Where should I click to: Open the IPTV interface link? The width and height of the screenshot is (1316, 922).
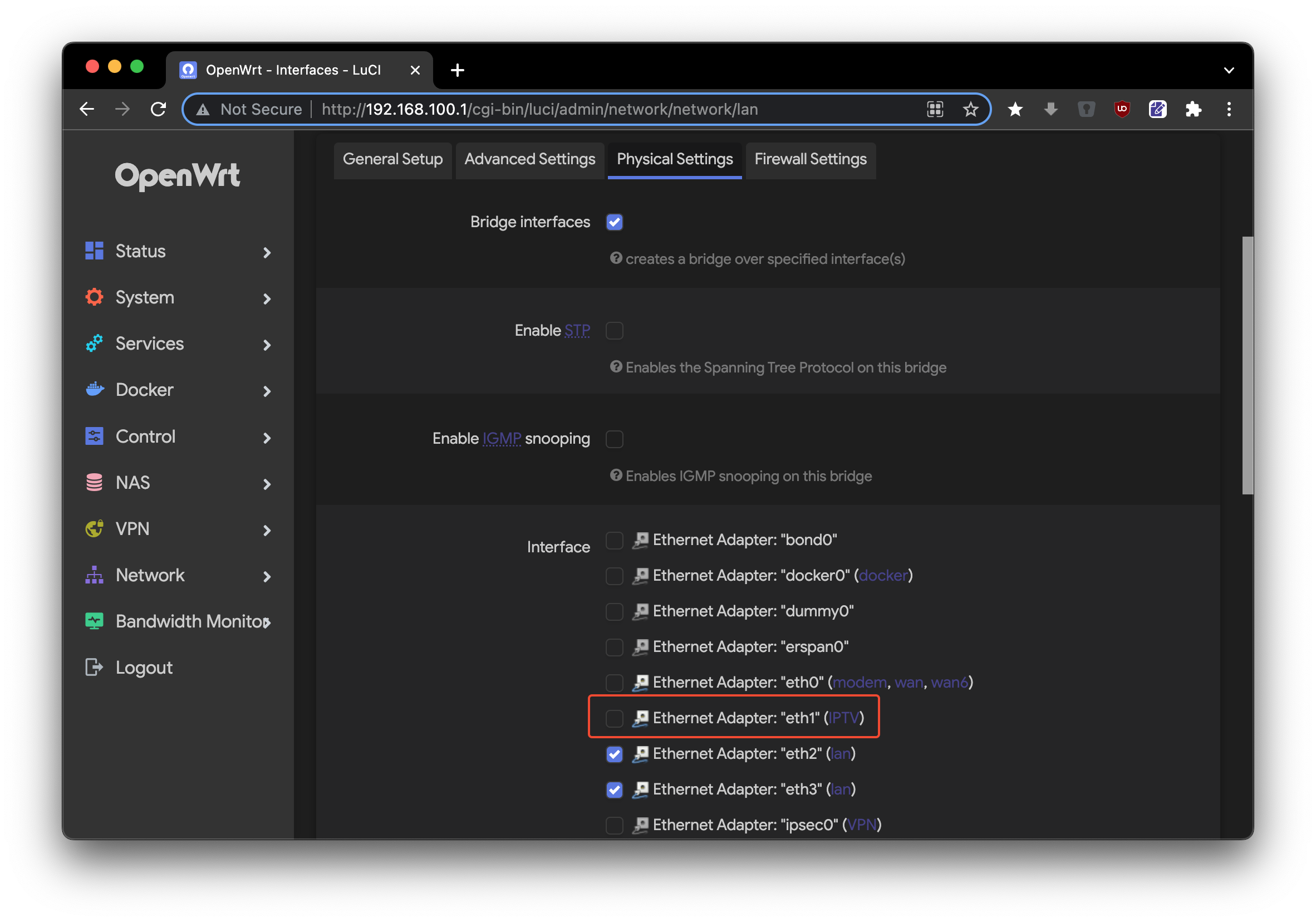843,717
